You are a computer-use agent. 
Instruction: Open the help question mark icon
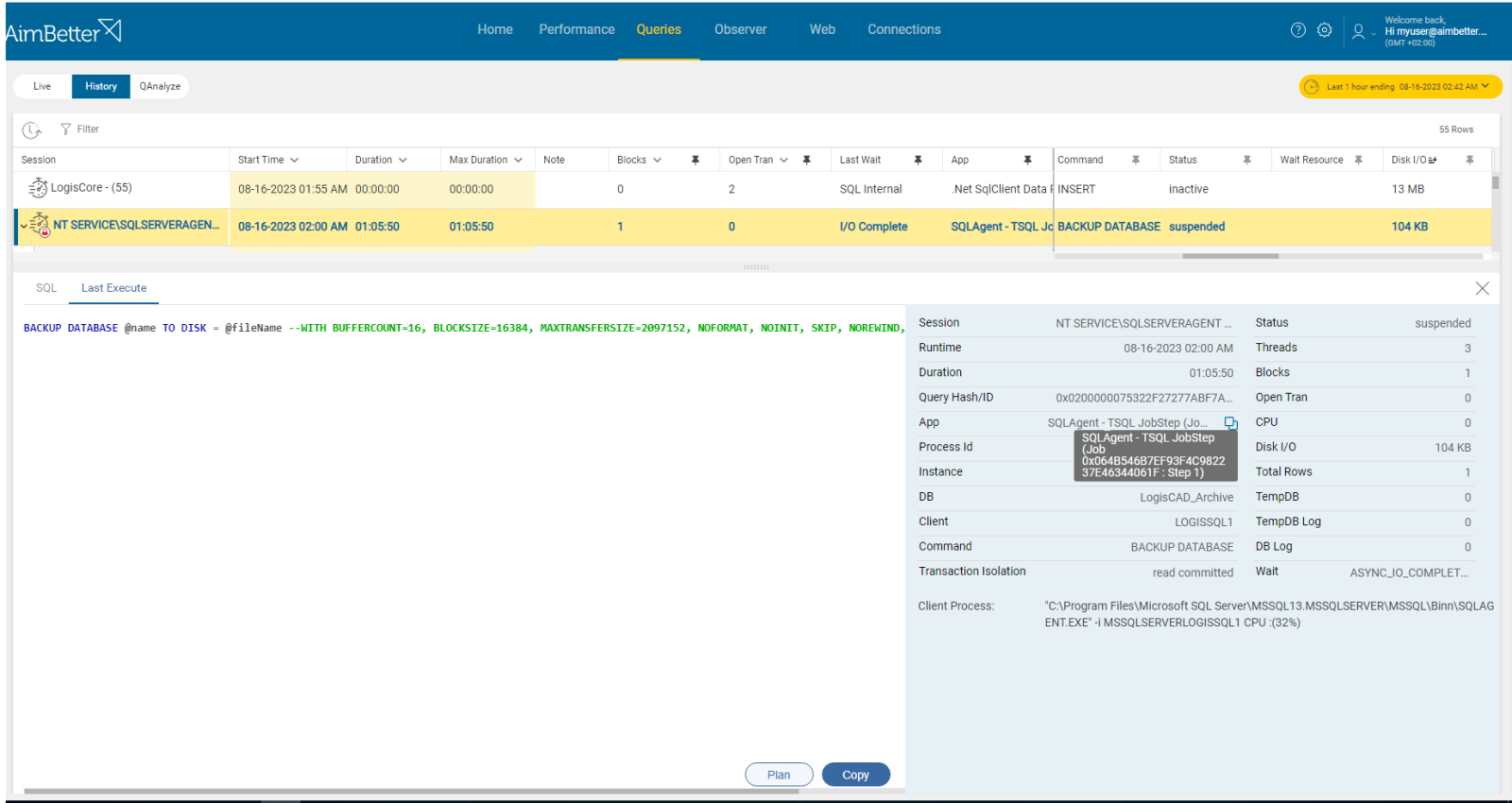pyautogui.click(x=1298, y=30)
